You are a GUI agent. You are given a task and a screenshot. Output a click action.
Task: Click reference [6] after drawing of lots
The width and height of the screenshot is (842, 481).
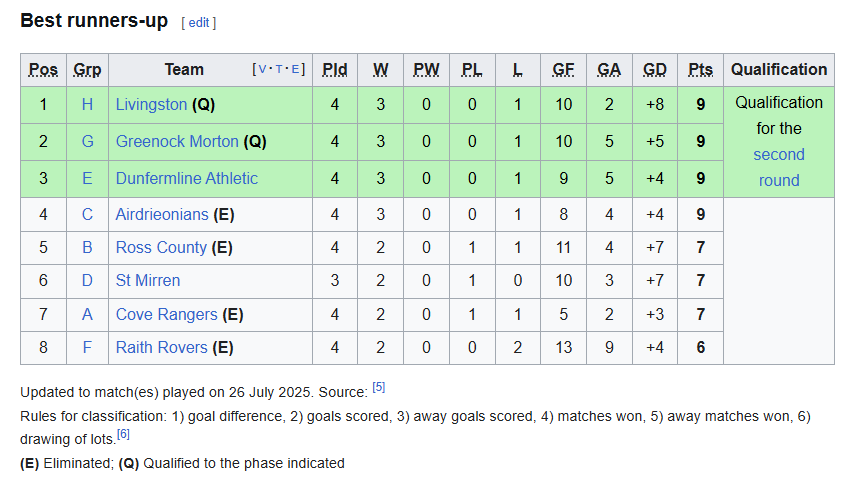coord(123,433)
